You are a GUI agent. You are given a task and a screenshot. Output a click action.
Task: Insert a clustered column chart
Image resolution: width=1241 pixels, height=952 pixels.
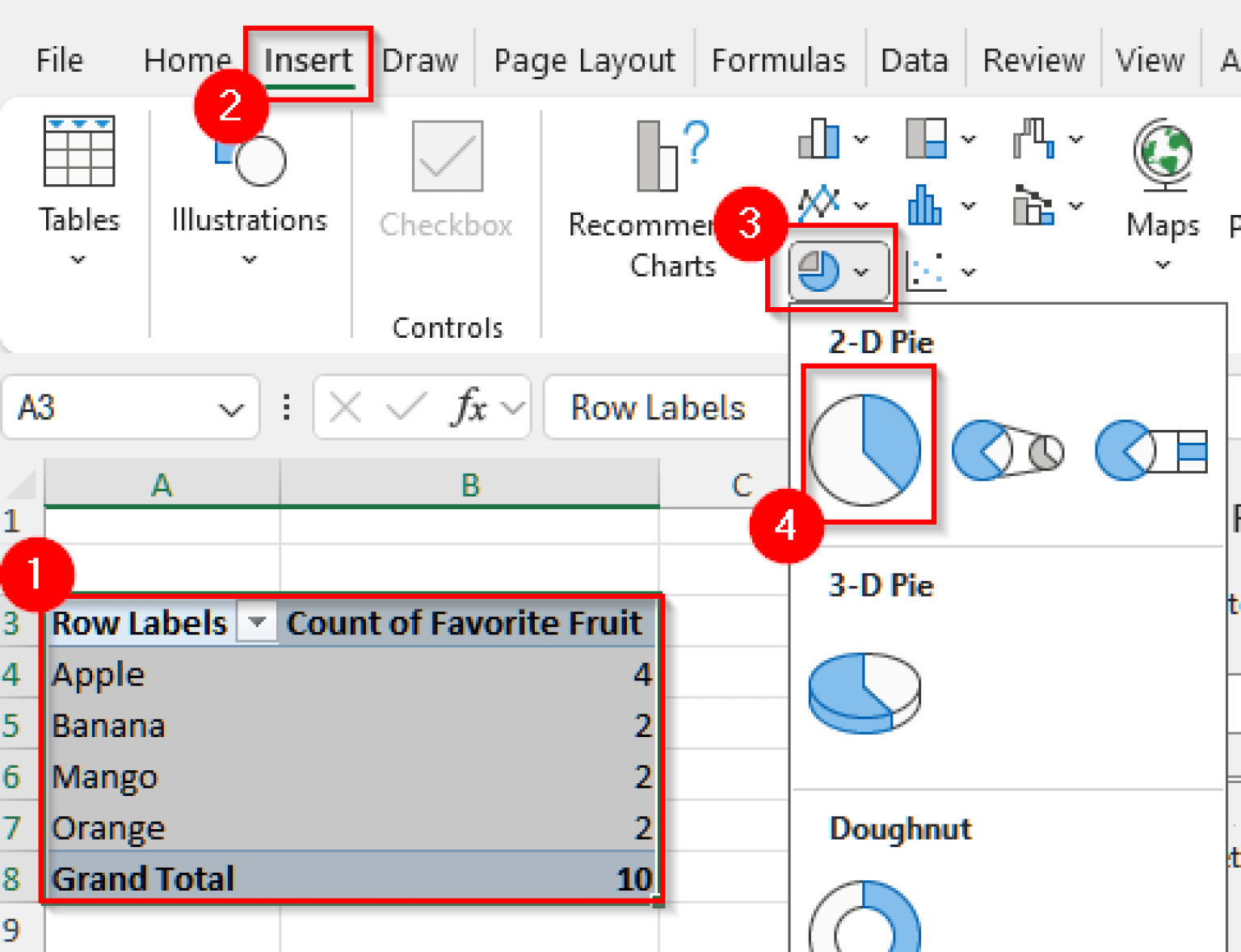pos(818,138)
